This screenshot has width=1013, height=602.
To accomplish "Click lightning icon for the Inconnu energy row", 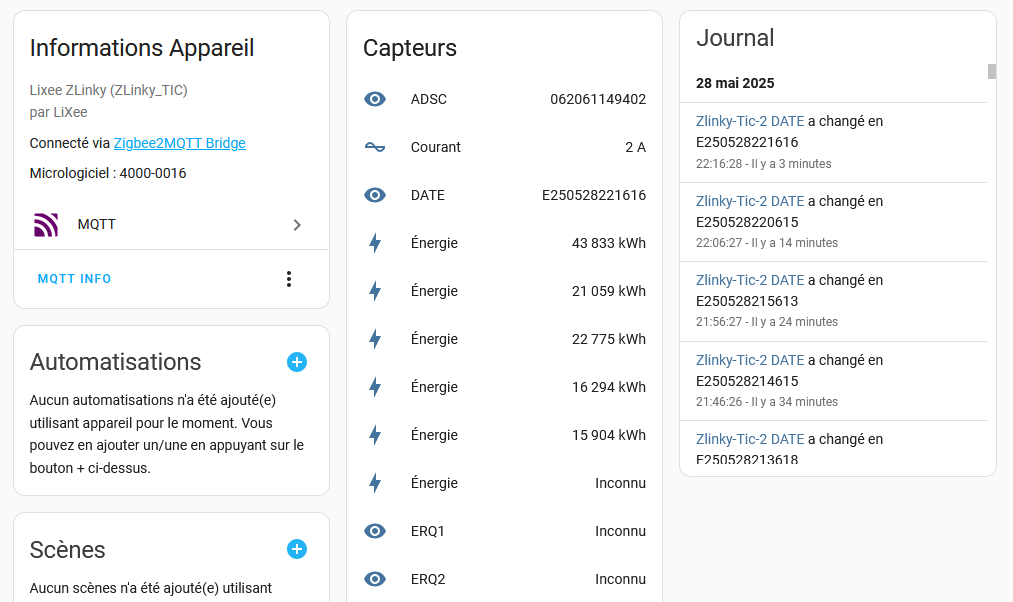I will [x=375, y=483].
